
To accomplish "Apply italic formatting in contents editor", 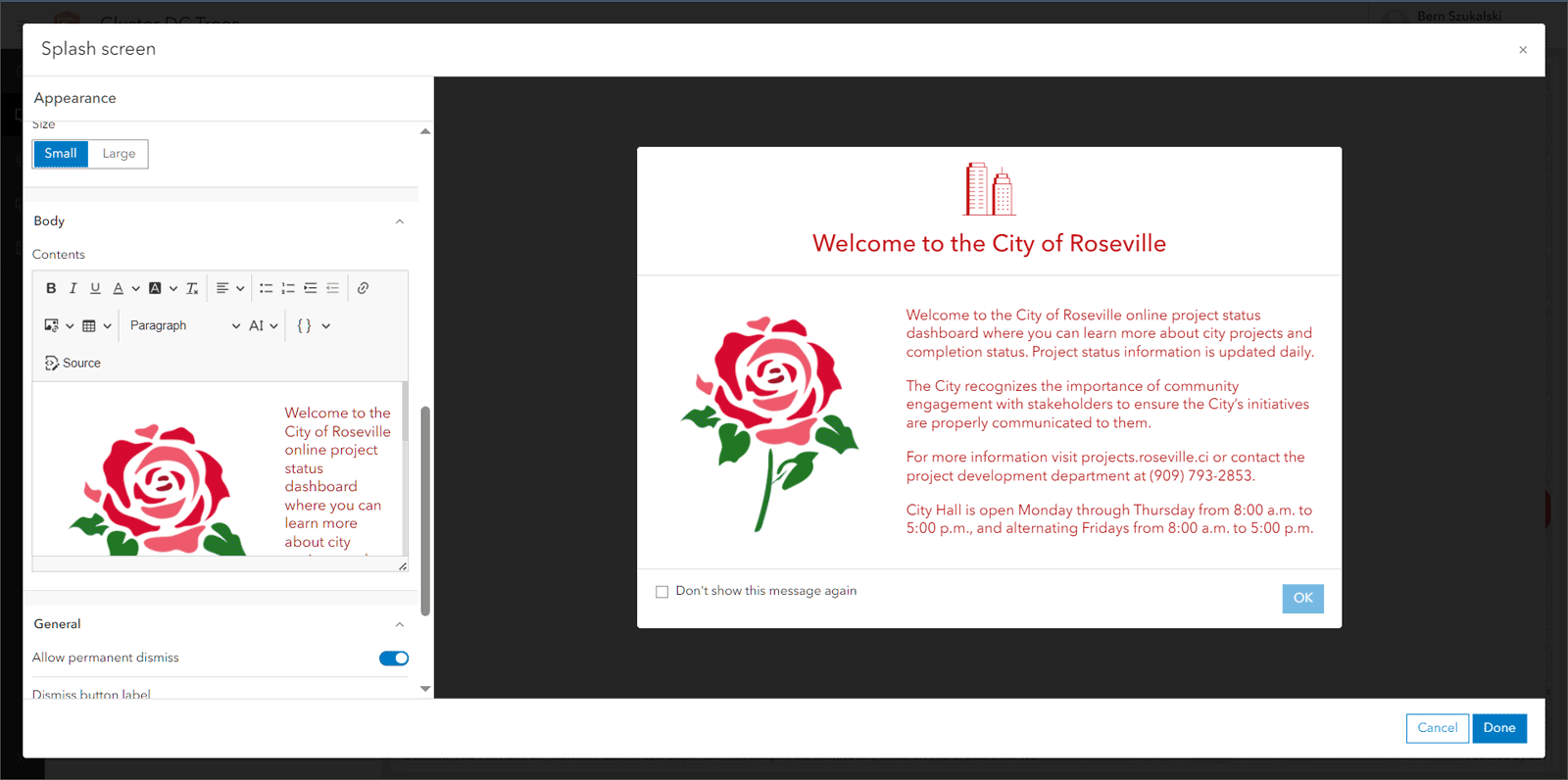I will (73, 288).
